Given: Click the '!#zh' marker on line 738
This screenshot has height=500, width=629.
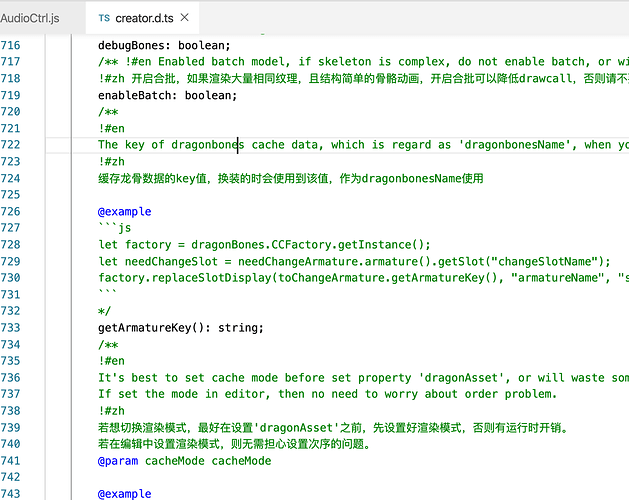Looking at the screenshot, I should click(112, 411).
